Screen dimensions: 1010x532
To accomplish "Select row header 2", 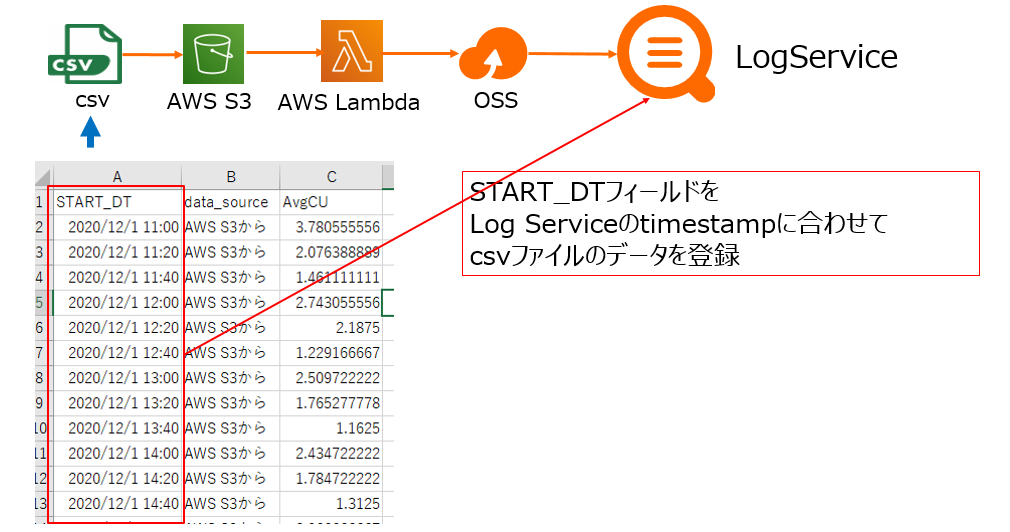I will coord(43,227).
